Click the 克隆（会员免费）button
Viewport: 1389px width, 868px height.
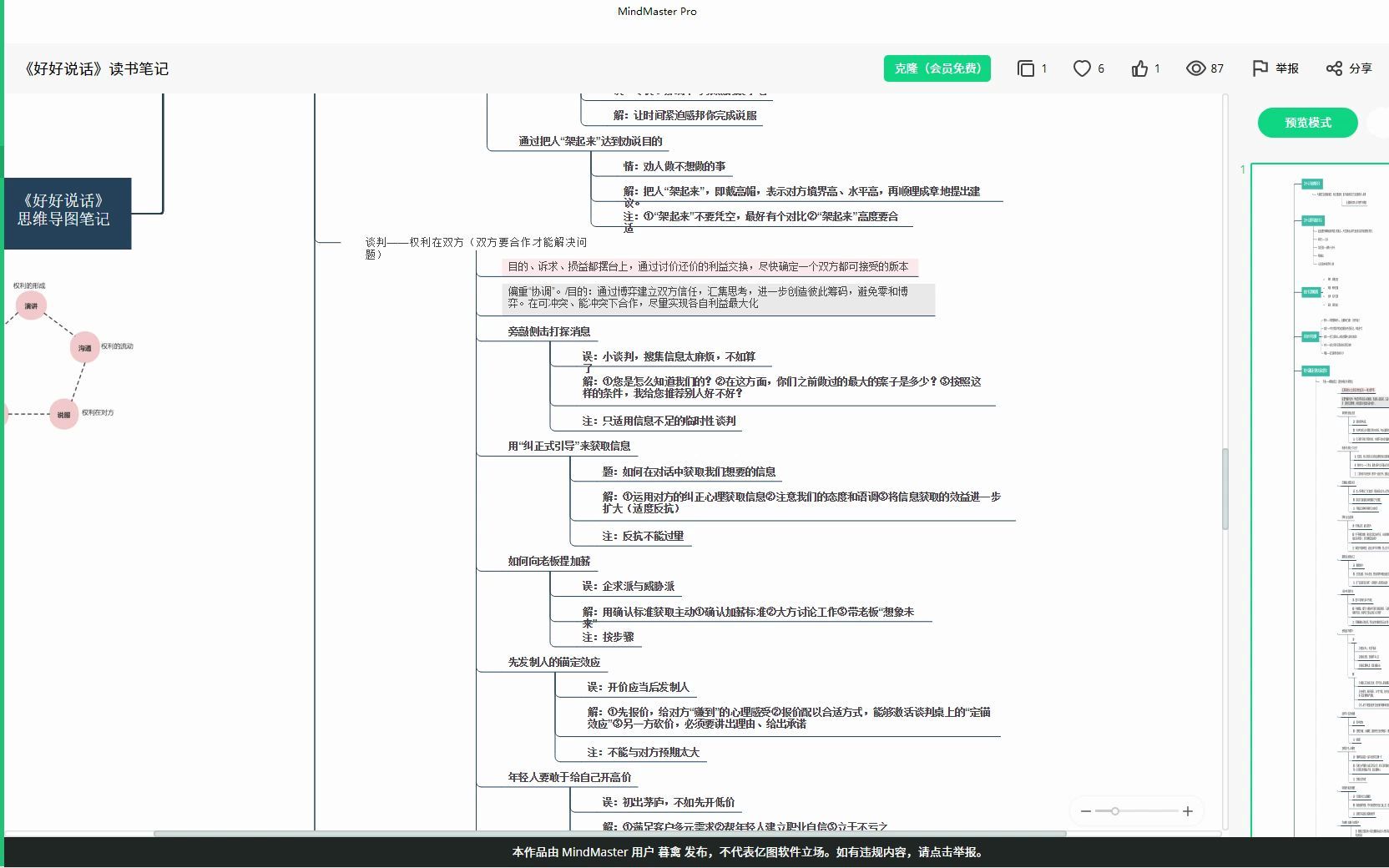tap(937, 68)
